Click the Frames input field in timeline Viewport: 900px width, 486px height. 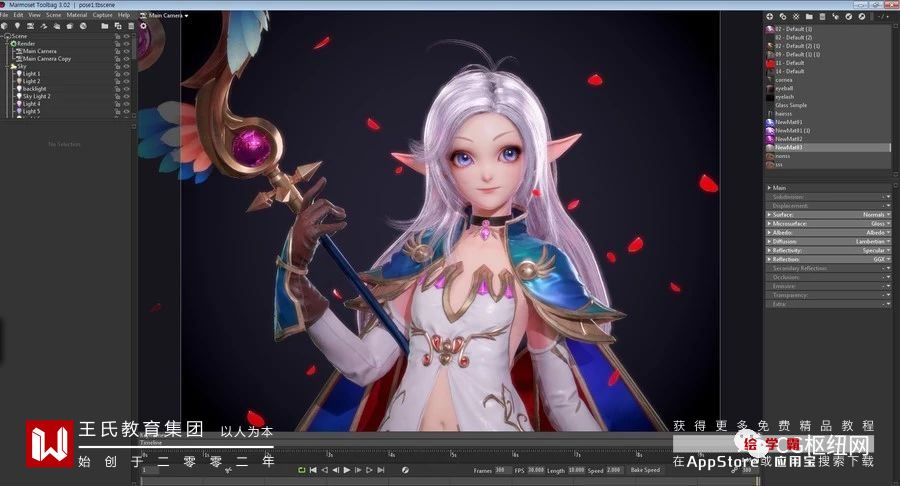click(x=503, y=470)
